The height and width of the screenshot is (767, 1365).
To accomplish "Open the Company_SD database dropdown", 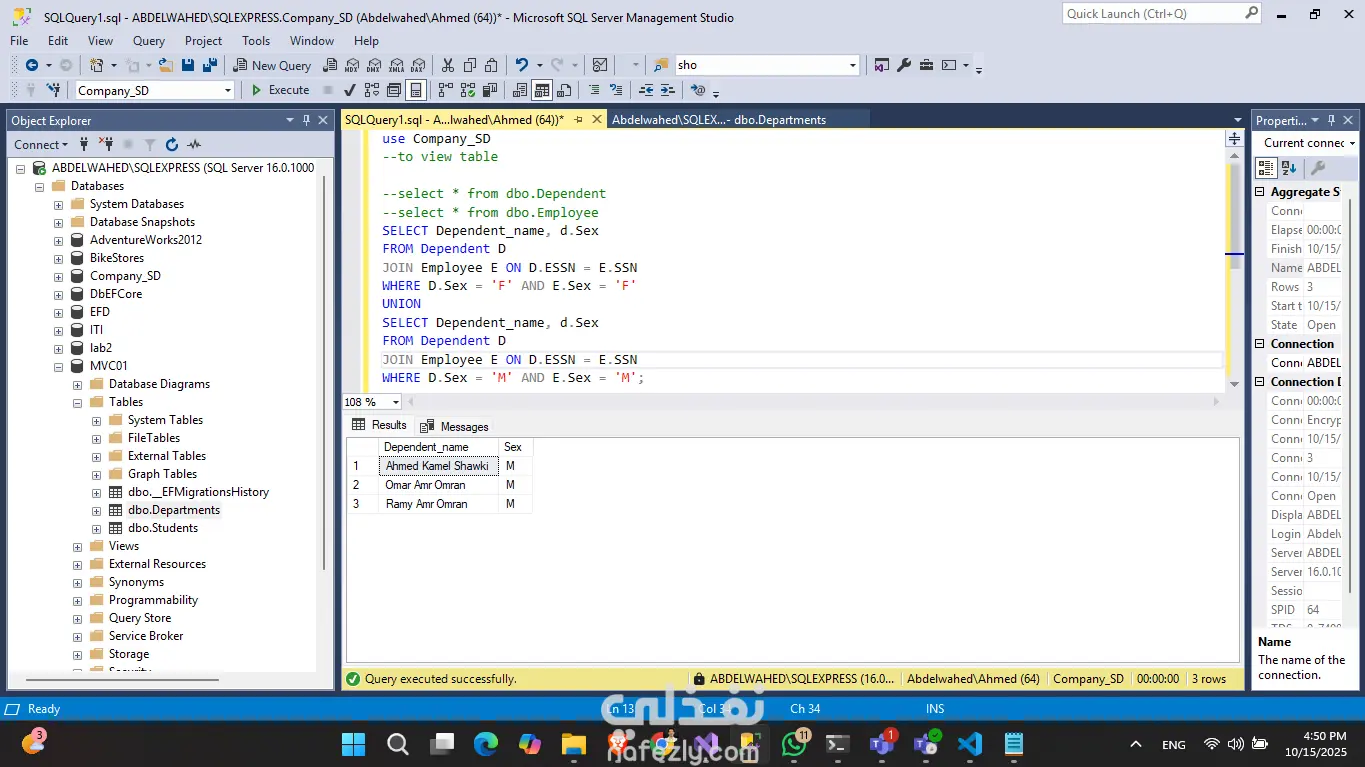I will coord(228,90).
